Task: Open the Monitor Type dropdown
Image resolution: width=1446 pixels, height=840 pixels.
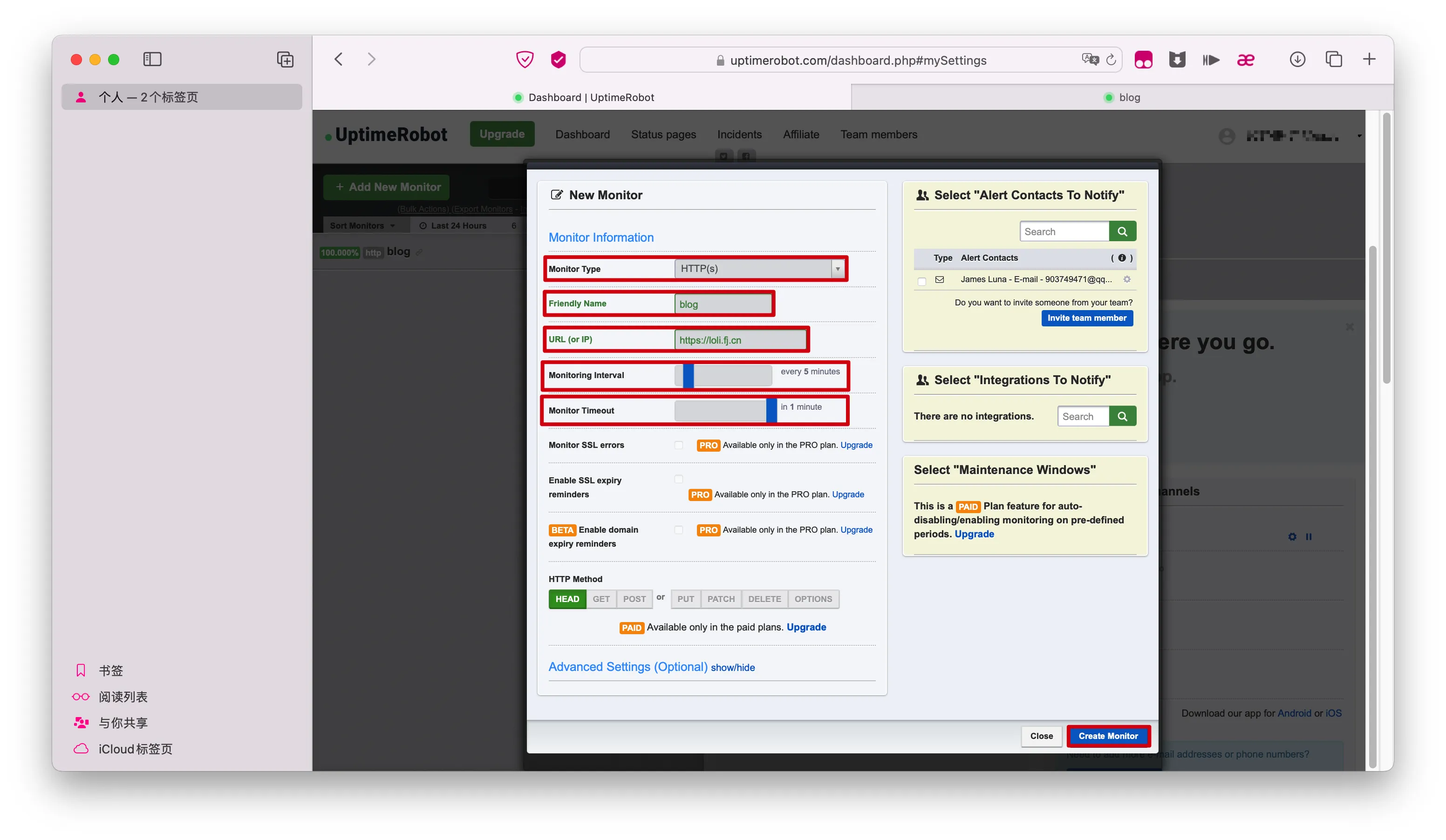Action: click(760, 268)
